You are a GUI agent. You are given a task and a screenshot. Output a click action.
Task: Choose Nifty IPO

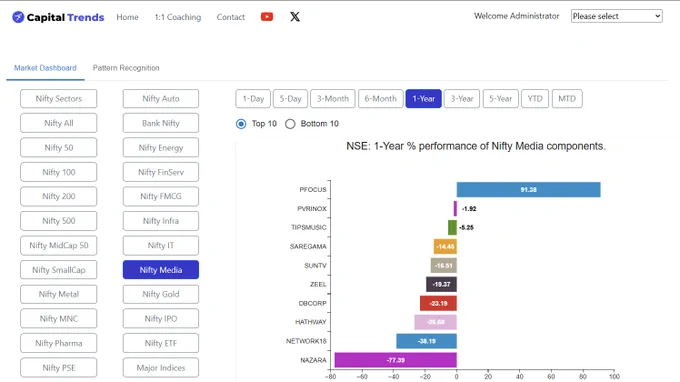pos(161,319)
